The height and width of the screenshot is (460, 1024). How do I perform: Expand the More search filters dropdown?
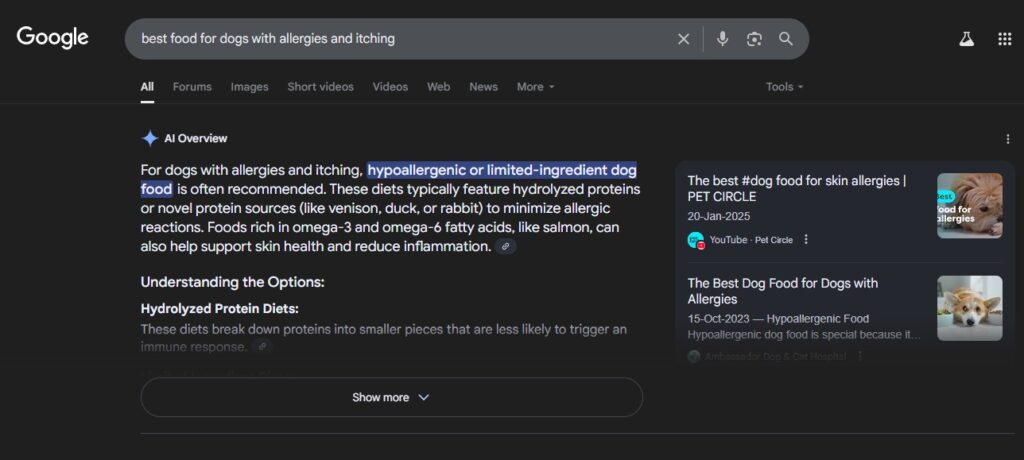click(x=535, y=87)
